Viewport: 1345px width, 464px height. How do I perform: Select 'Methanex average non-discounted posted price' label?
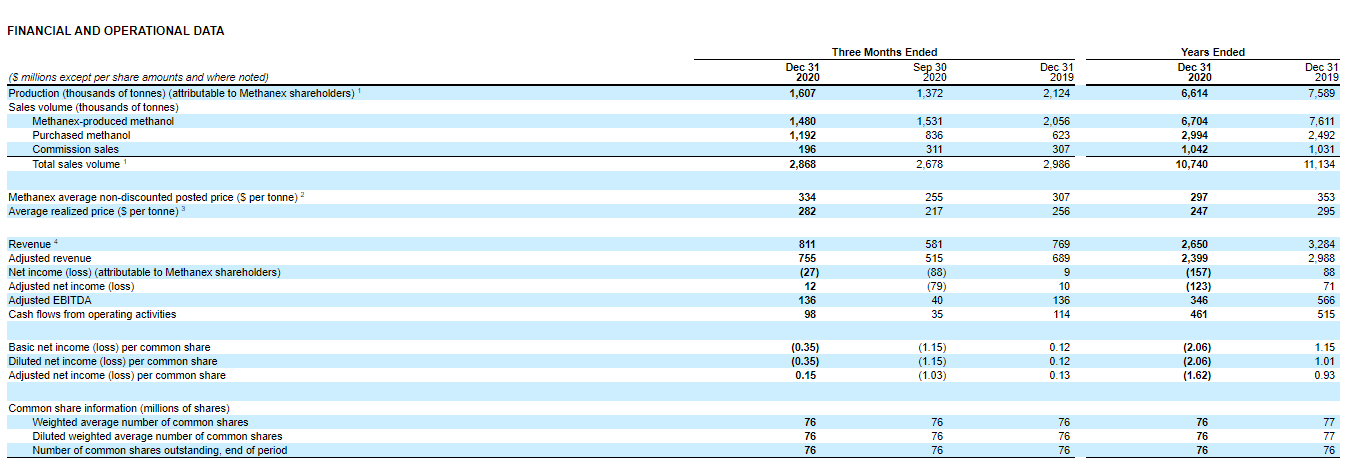[x=155, y=197]
